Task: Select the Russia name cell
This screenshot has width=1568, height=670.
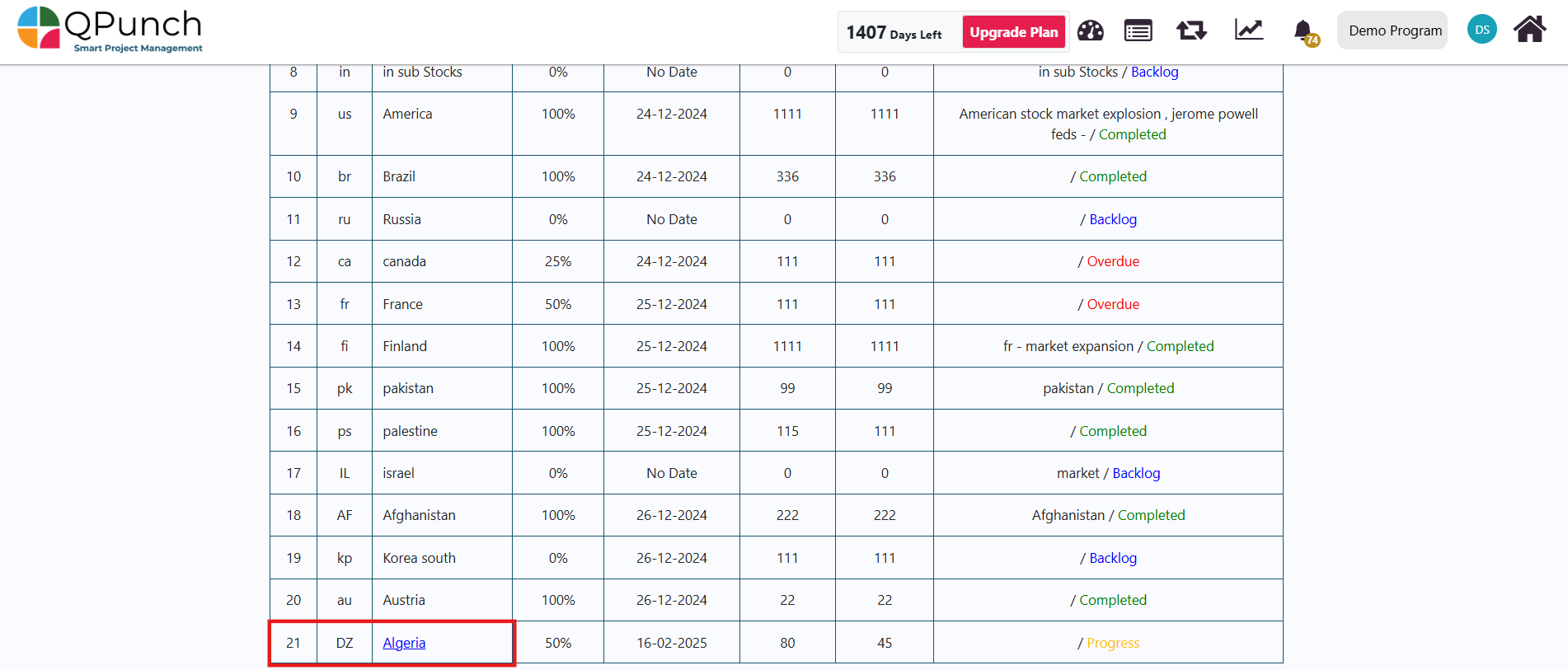Action: tap(442, 219)
